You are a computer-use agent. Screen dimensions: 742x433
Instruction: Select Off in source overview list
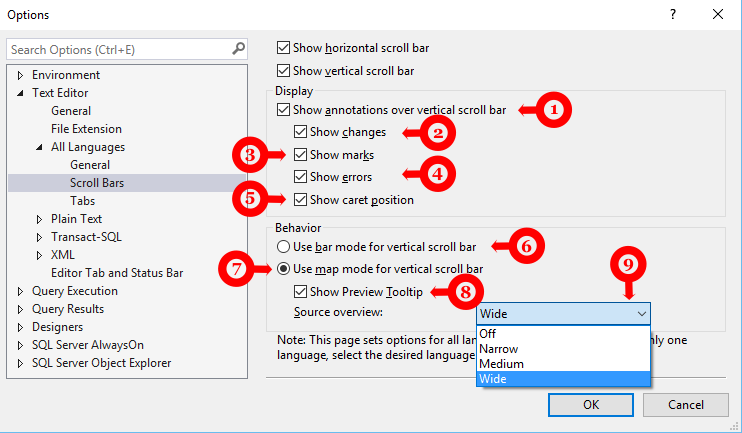click(x=489, y=333)
